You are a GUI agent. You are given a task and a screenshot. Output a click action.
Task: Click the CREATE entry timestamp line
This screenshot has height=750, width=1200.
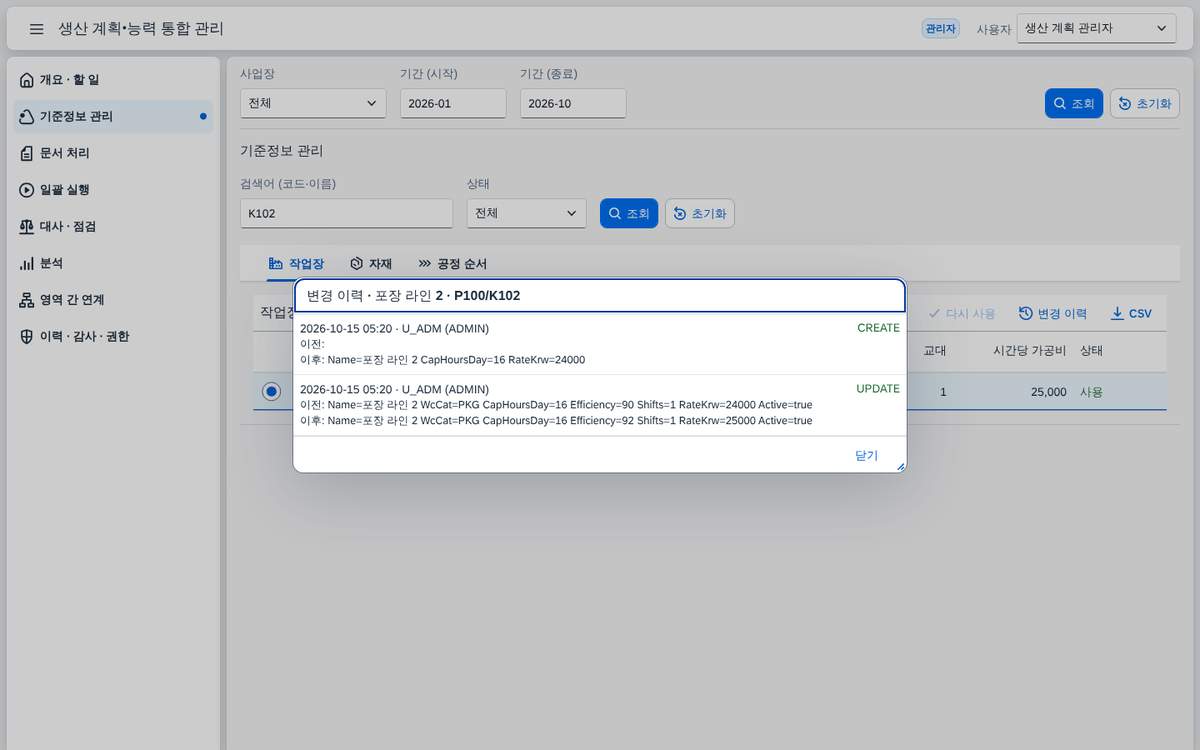pos(394,328)
